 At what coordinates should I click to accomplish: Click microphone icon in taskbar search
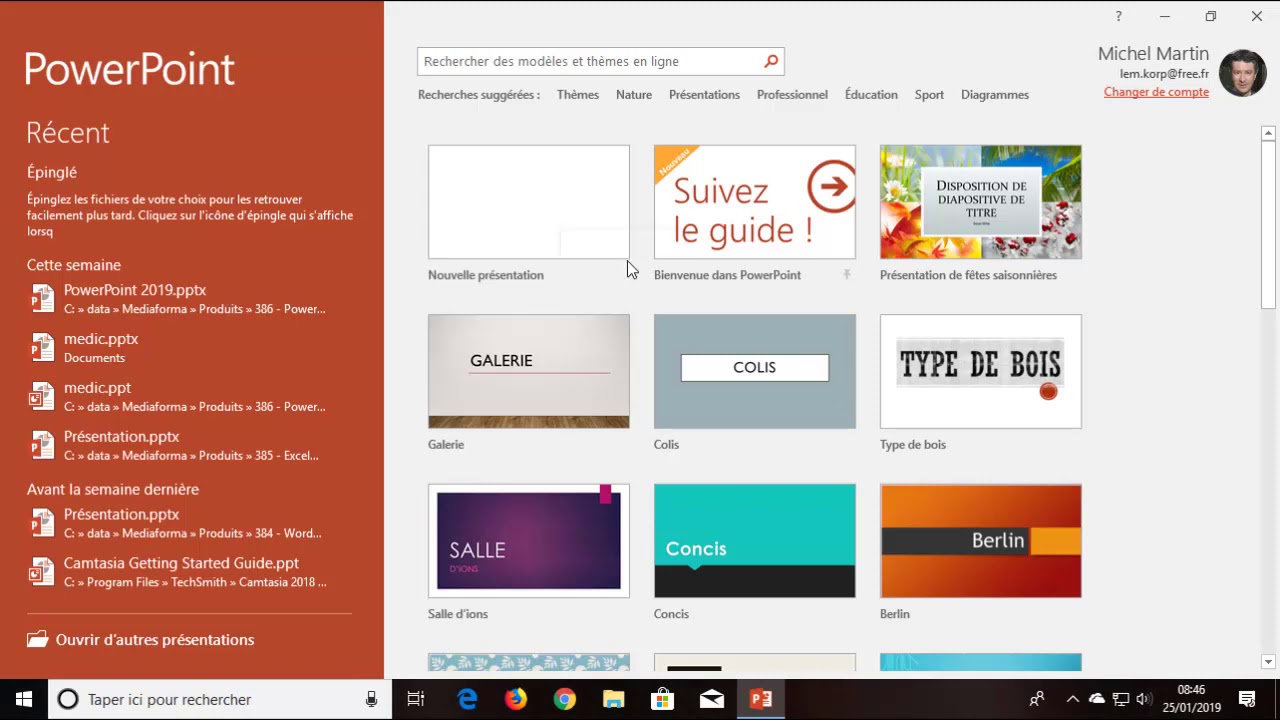pos(371,699)
